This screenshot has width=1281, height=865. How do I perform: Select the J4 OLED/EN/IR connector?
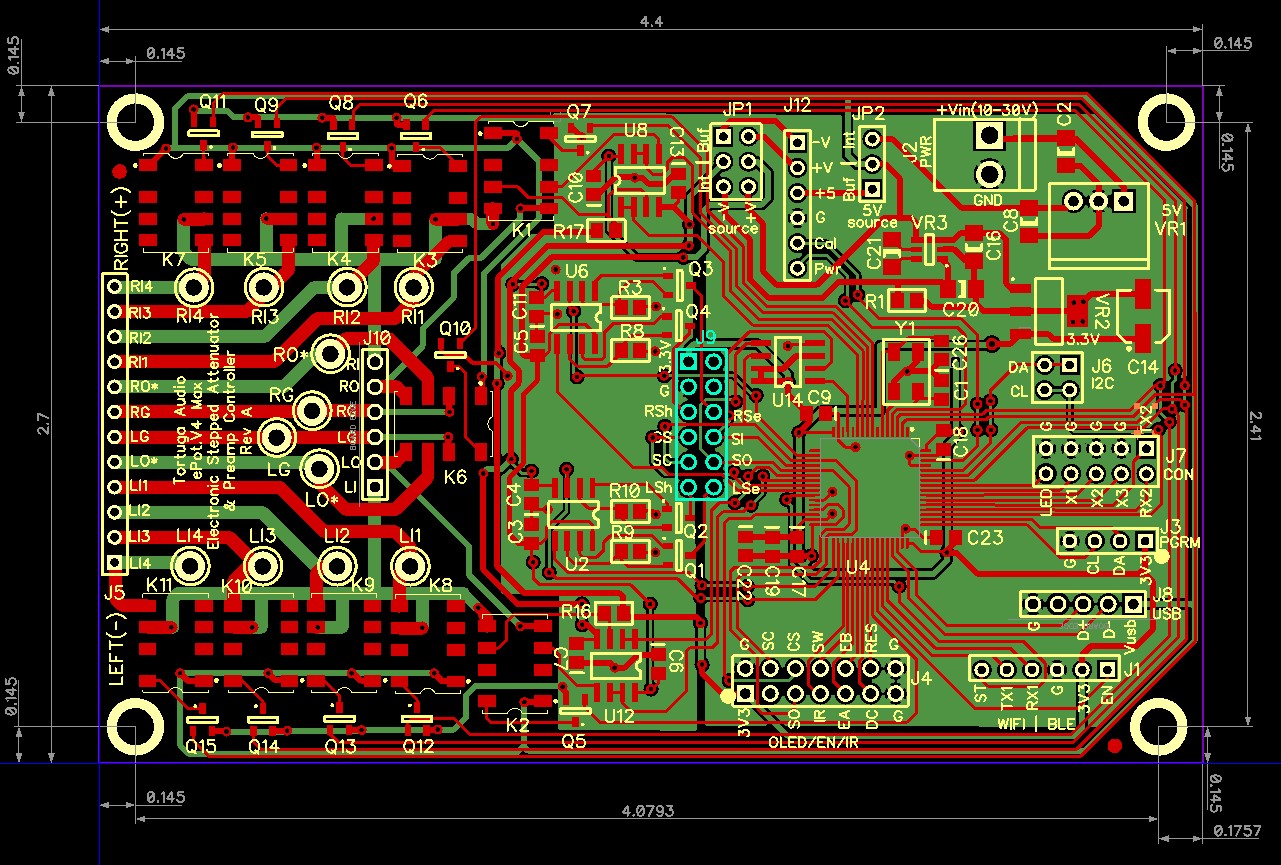[x=820, y=682]
